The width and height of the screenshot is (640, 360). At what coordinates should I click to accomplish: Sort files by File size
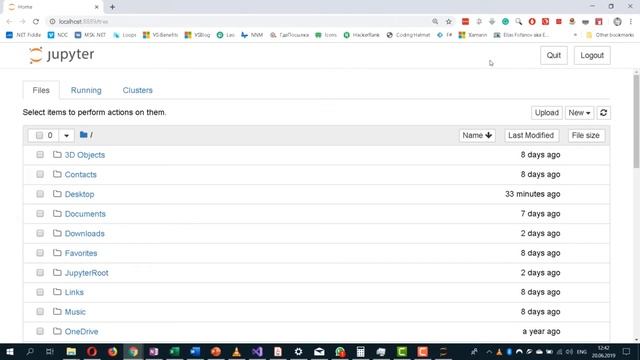tap(586, 135)
